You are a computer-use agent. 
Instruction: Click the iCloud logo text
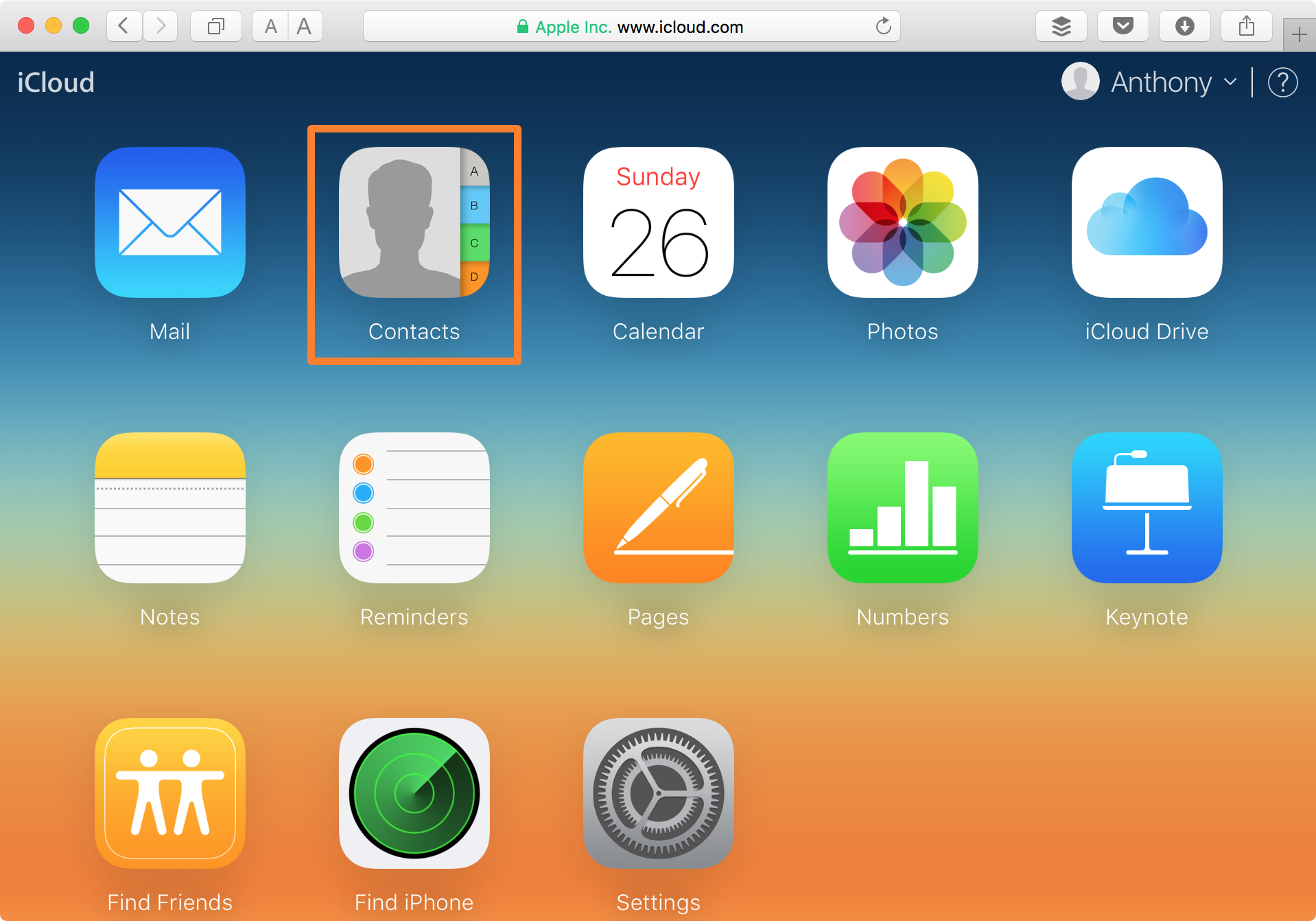coord(56,82)
